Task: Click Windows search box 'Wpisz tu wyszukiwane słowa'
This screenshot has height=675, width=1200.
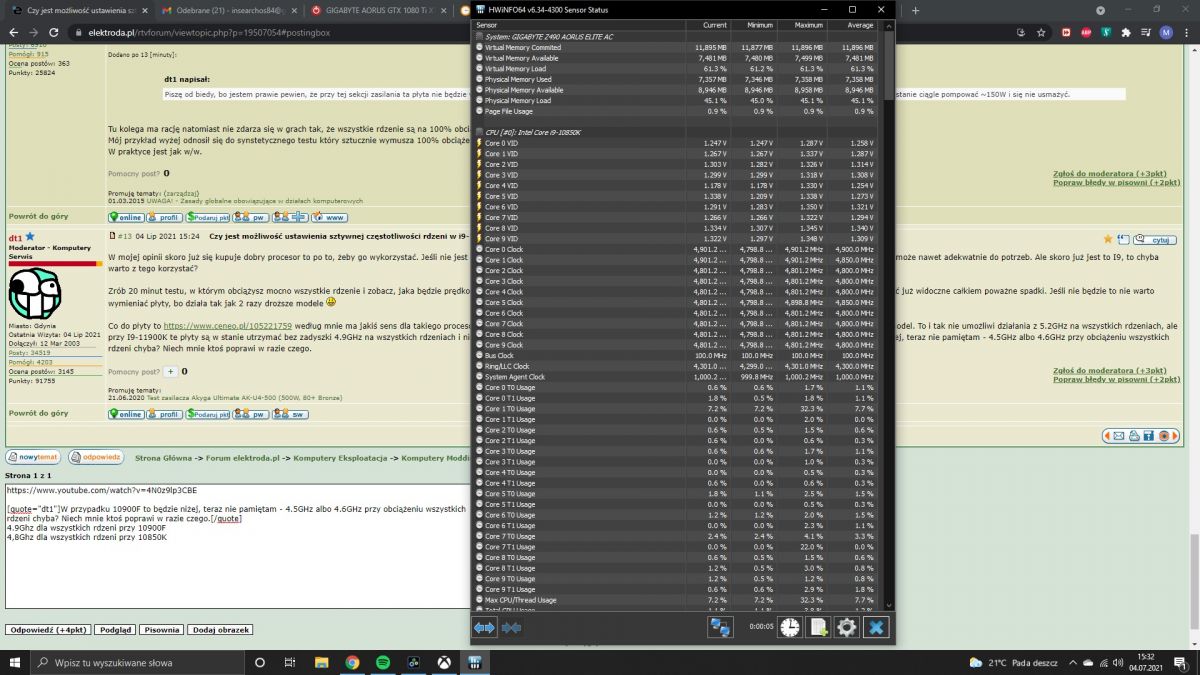Action: tap(137, 662)
